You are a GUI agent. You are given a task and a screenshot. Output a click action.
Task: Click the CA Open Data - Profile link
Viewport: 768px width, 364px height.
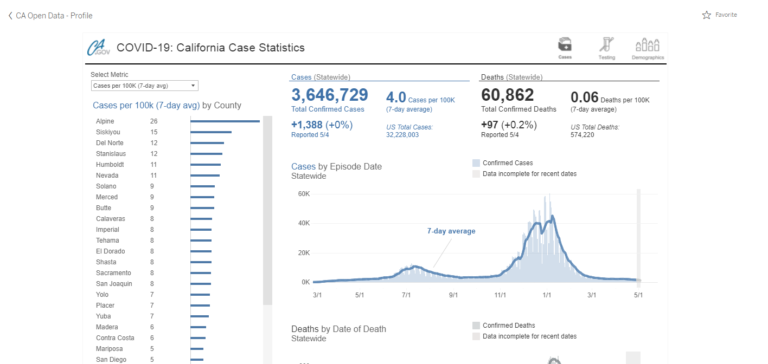pos(54,16)
